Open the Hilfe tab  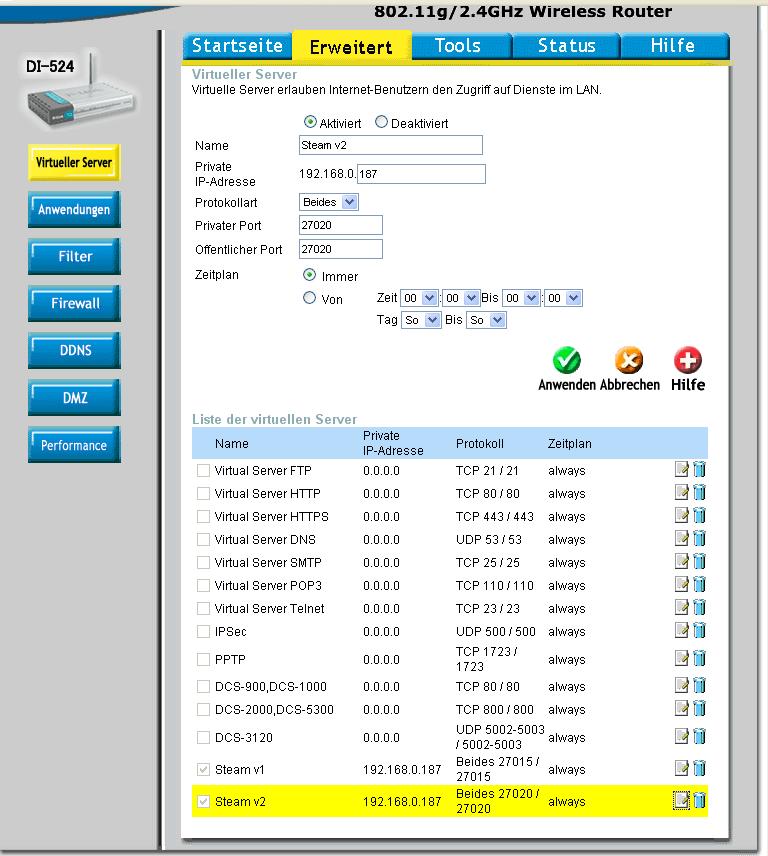point(674,46)
